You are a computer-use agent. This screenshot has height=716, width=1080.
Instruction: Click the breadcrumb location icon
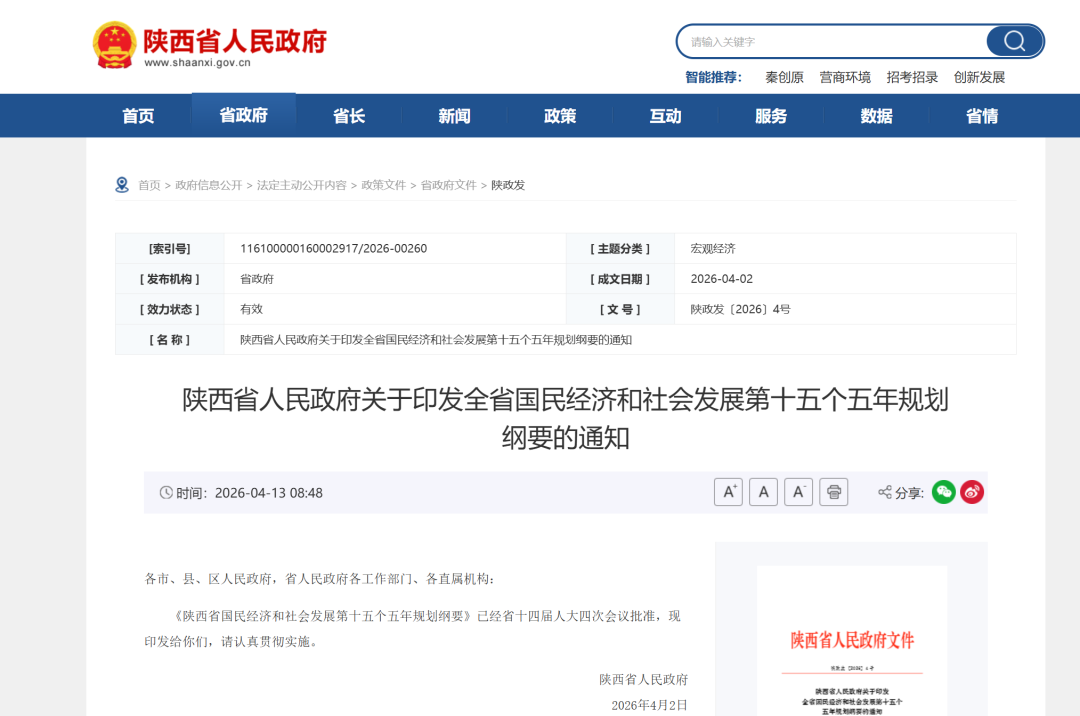(x=122, y=184)
